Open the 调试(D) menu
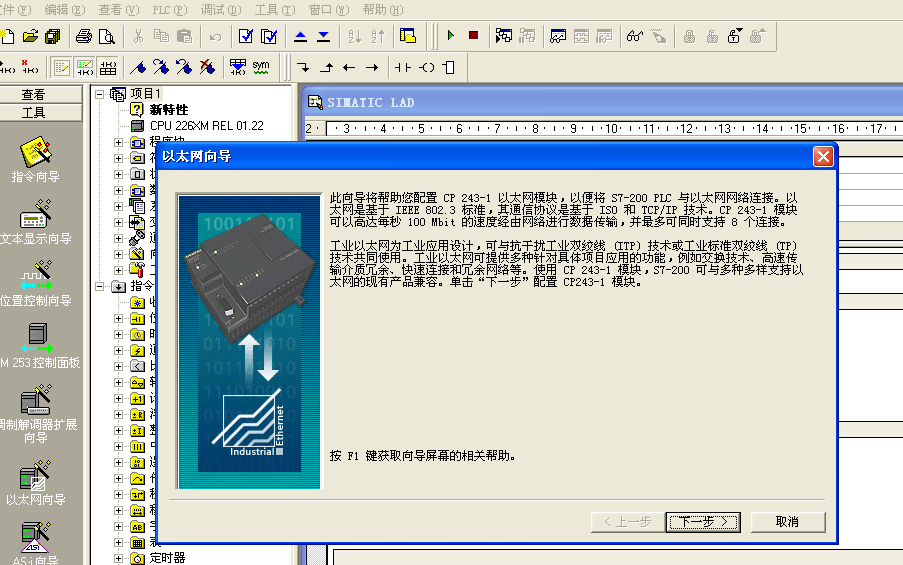Image resolution: width=903 pixels, height=565 pixels. coord(221,10)
